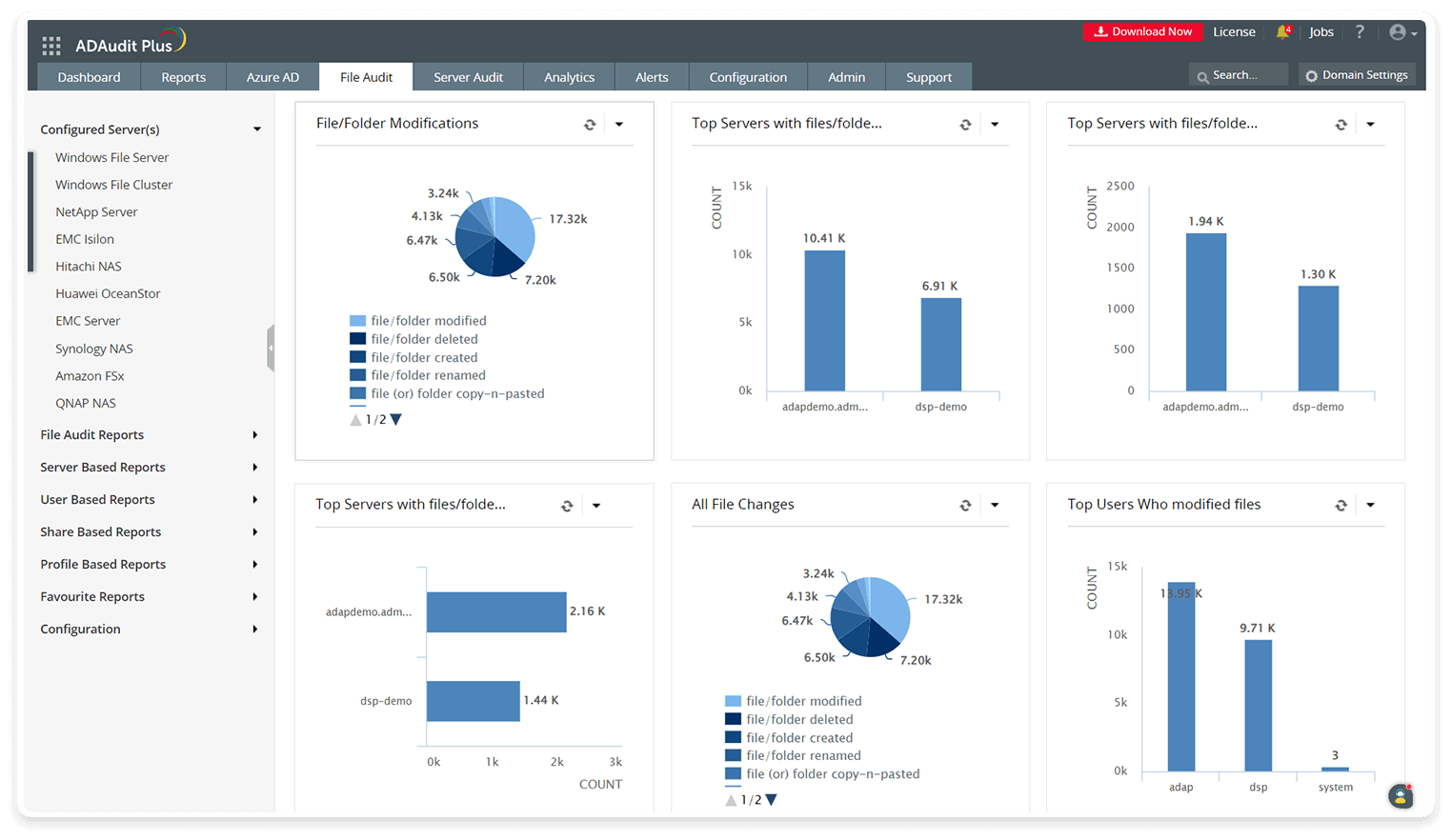The width and height of the screenshot is (1452, 840).
Task: Select the Server Audit tab
Action: (468, 77)
